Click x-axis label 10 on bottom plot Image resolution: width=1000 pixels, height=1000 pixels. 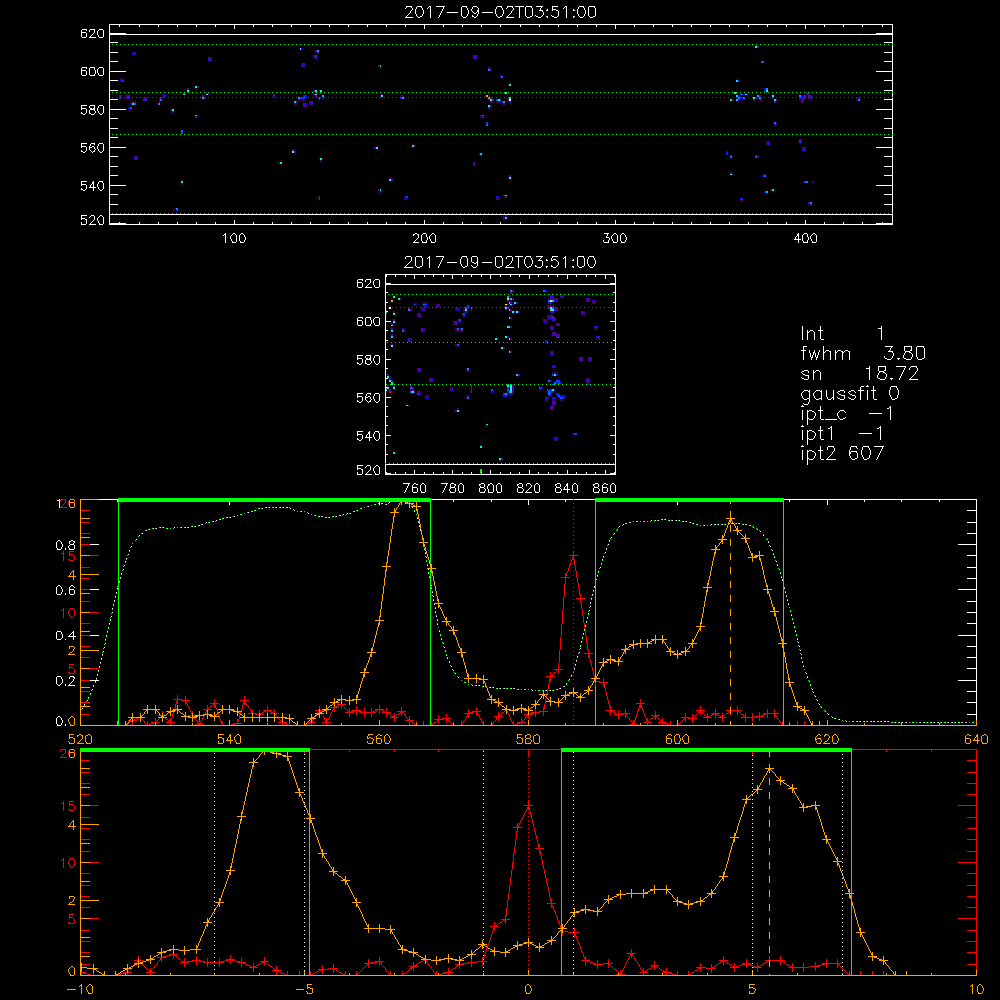(976, 990)
